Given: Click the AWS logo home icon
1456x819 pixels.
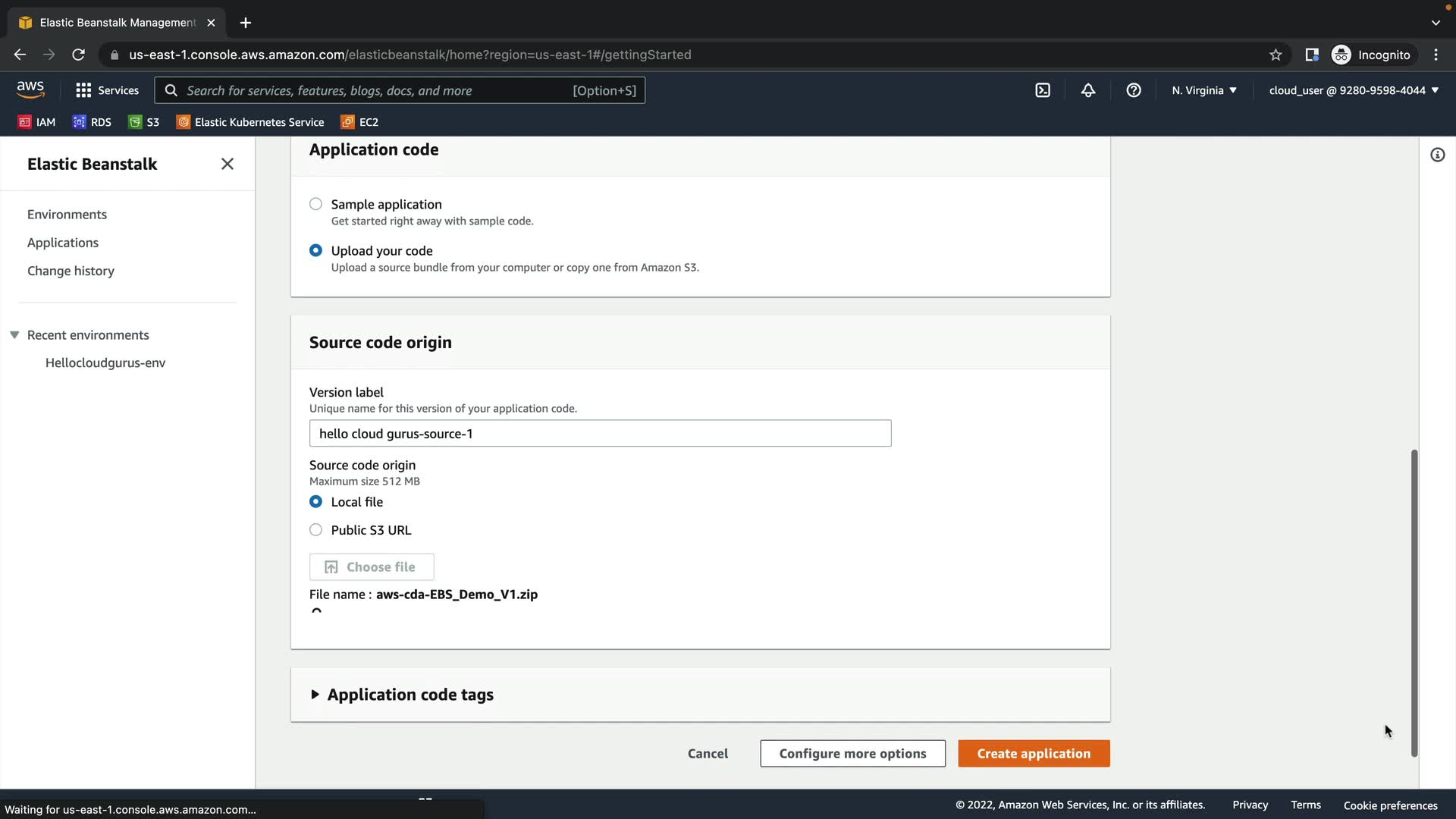Looking at the screenshot, I should tap(30, 89).
